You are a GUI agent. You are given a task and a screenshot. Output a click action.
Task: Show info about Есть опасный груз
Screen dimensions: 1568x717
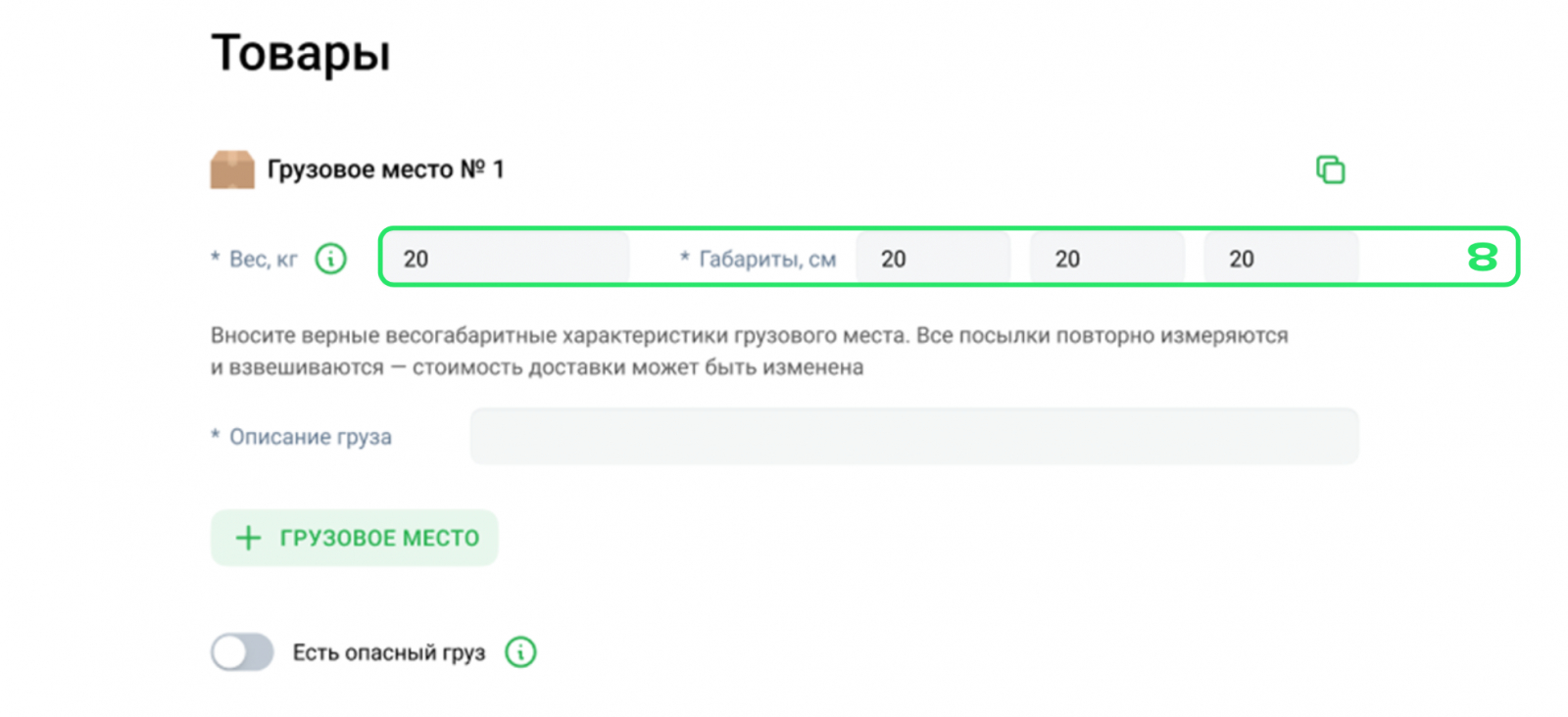coord(520,652)
